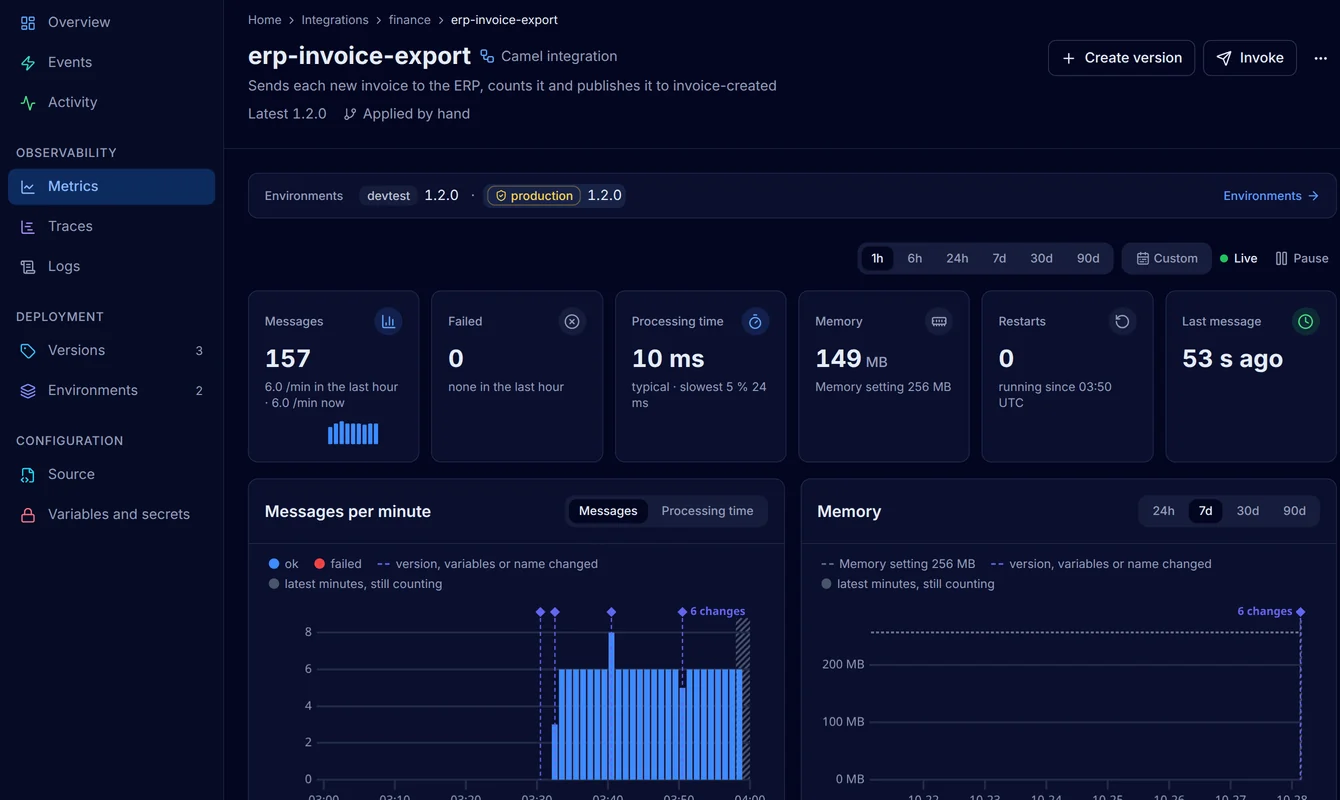1340x800 pixels.
Task: Follow the Environments arrow link
Action: point(1271,196)
